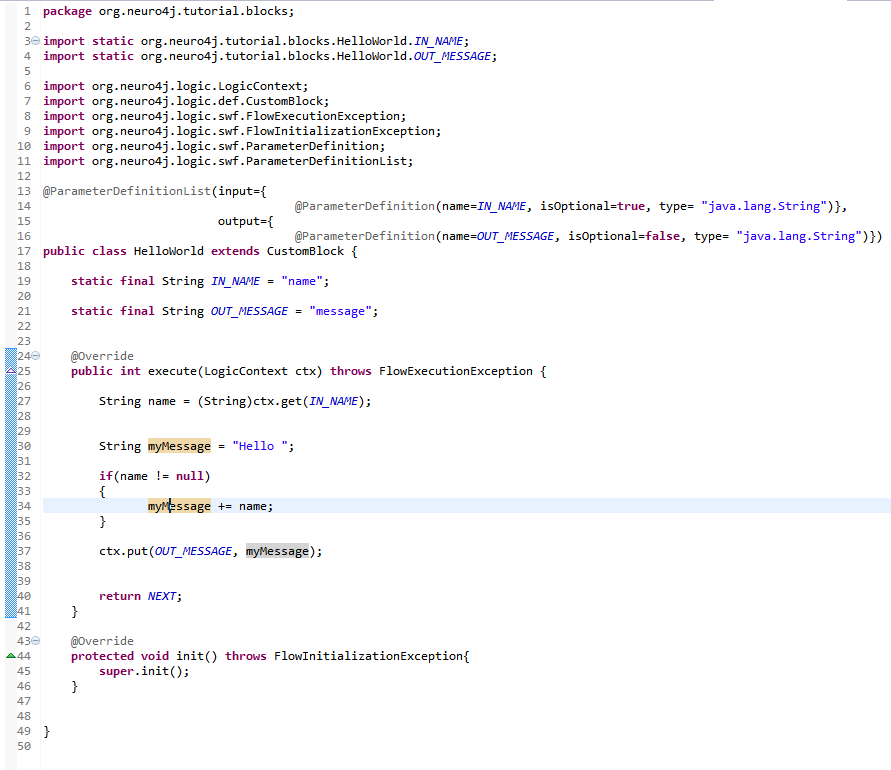The height and width of the screenshot is (770, 891).
Task: Click the green override marker beside line 44
Action: [11, 656]
